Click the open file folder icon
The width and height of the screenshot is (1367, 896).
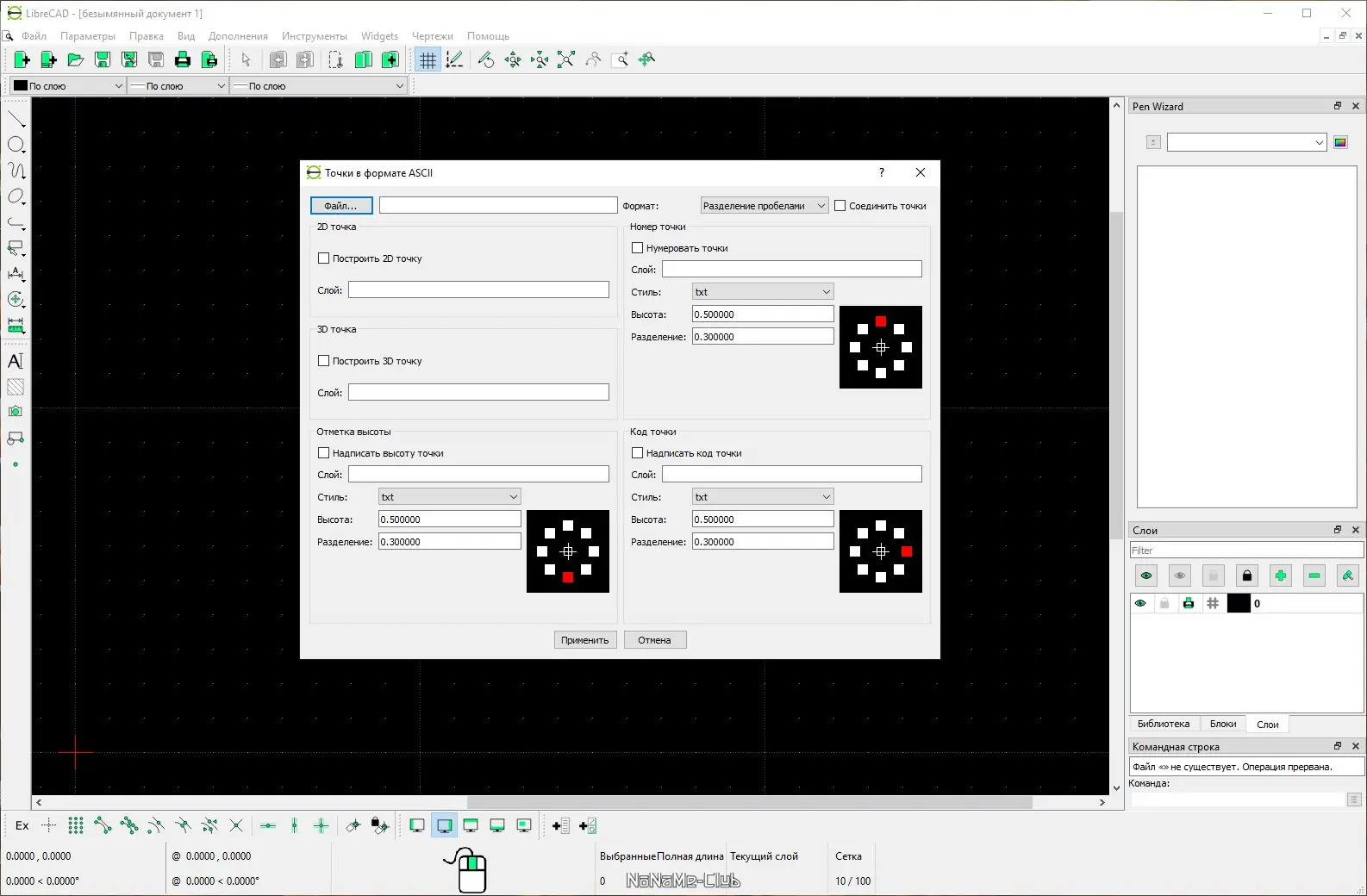coord(76,59)
